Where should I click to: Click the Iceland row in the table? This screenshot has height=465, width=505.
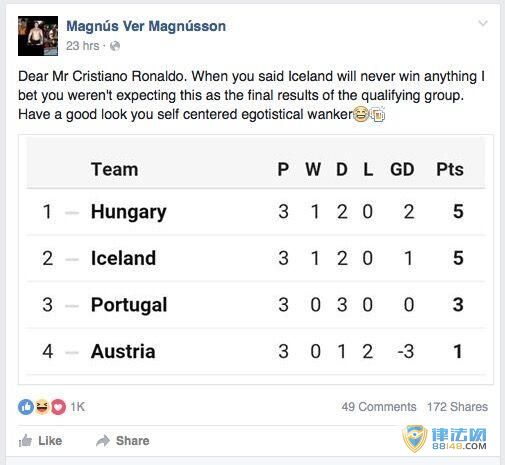256,258
